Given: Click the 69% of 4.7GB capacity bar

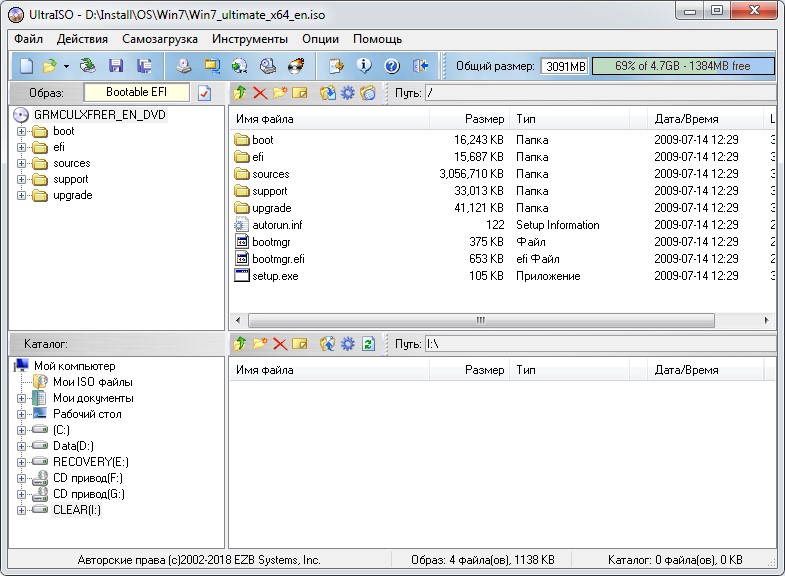Looking at the screenshot, I should (x=683, y=66).
